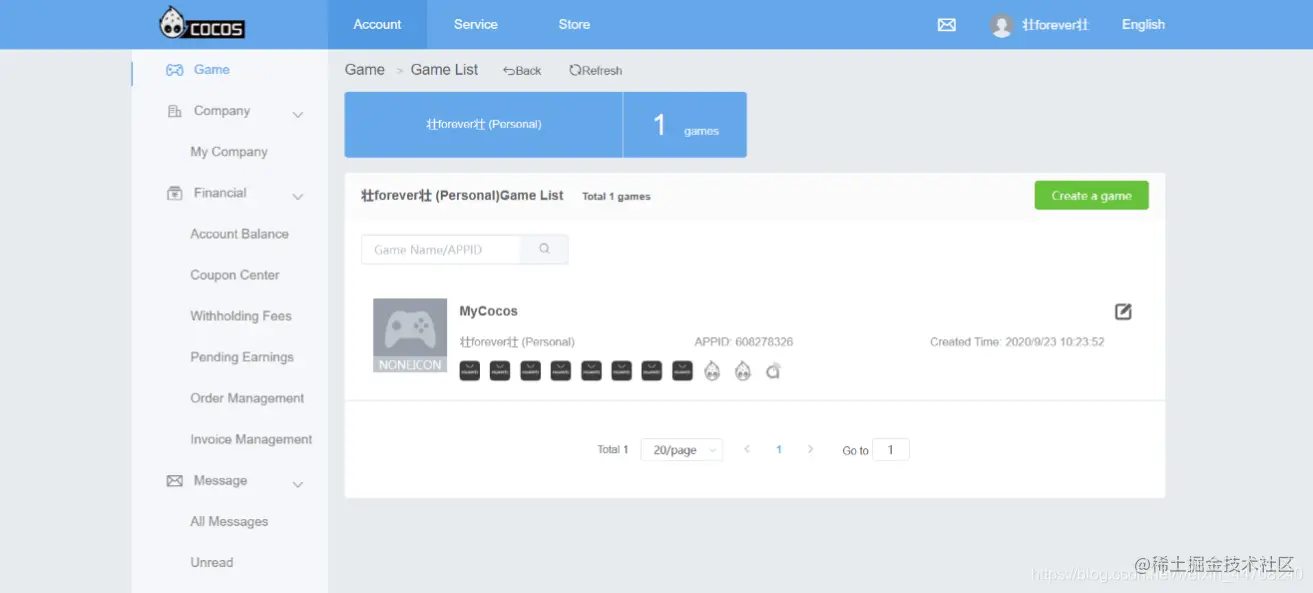Viewport: 1313px width, 593px height.
Task: Click the MyCocos NONEICON game thumbnail
Action: click(410, 335)
